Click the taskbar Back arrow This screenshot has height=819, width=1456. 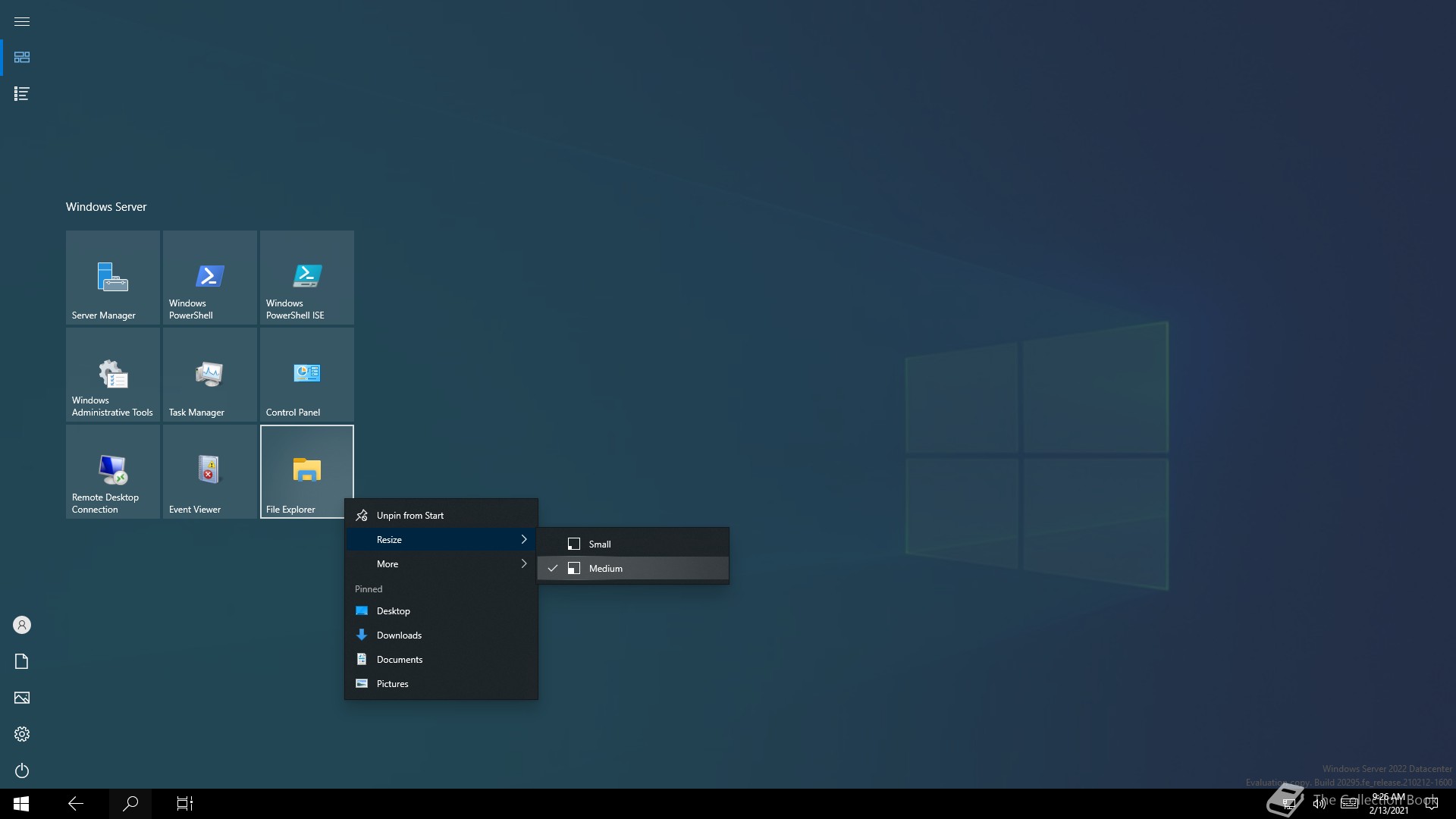[76, 804]
